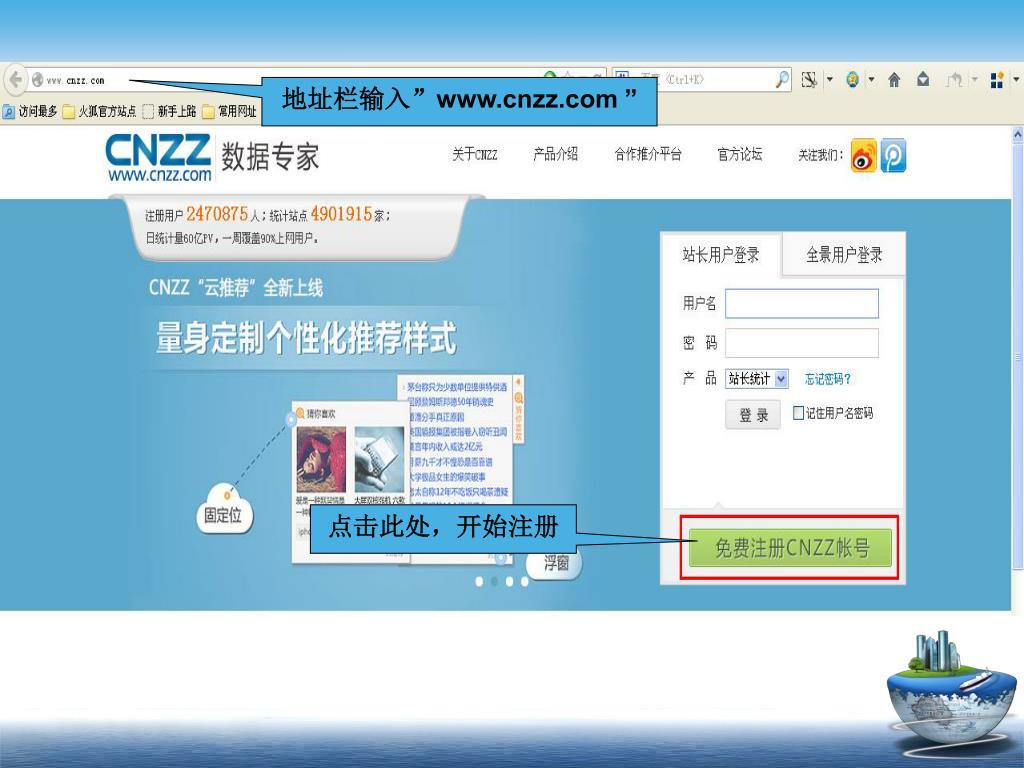Select the third banner carousel dot
This screenshot has width=1024, height=768.
pos(509,581)
